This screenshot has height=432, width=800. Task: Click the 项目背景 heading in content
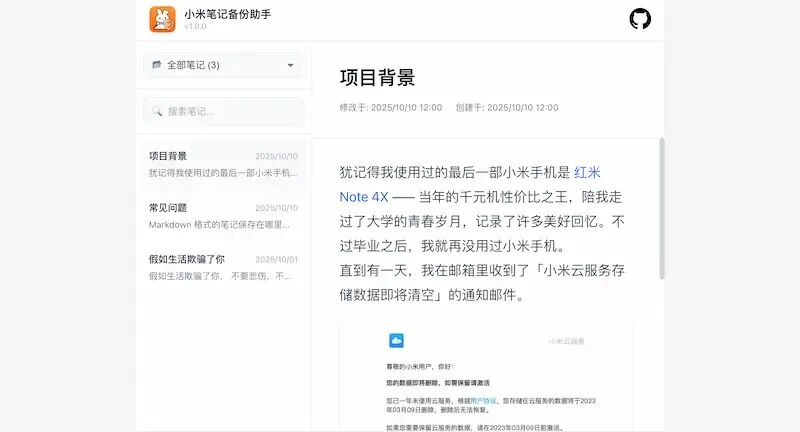[377, 78]
